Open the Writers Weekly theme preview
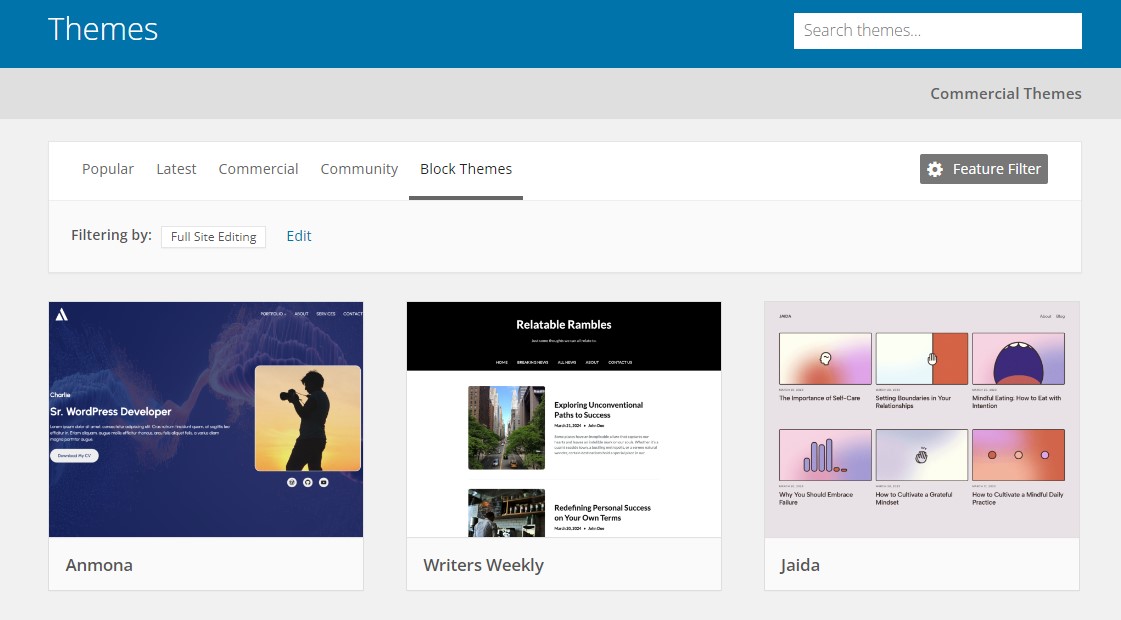The height and width of the screenshot is (620, 1121). click(563, 420)
